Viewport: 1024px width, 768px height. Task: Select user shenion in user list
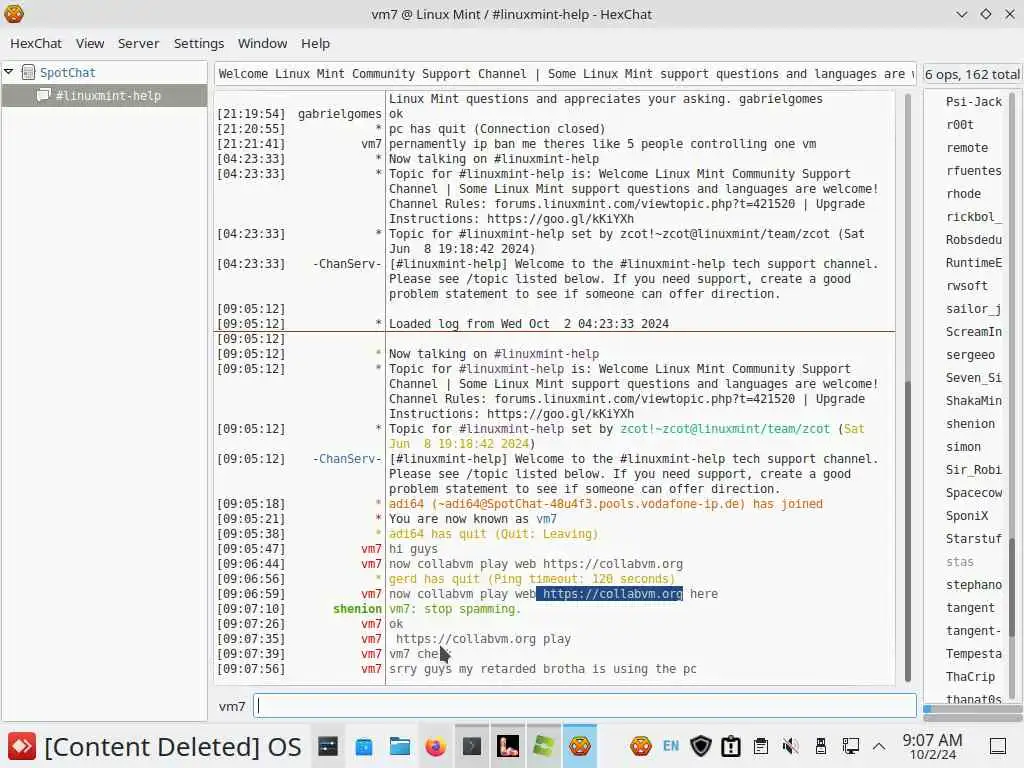[970, 424]
